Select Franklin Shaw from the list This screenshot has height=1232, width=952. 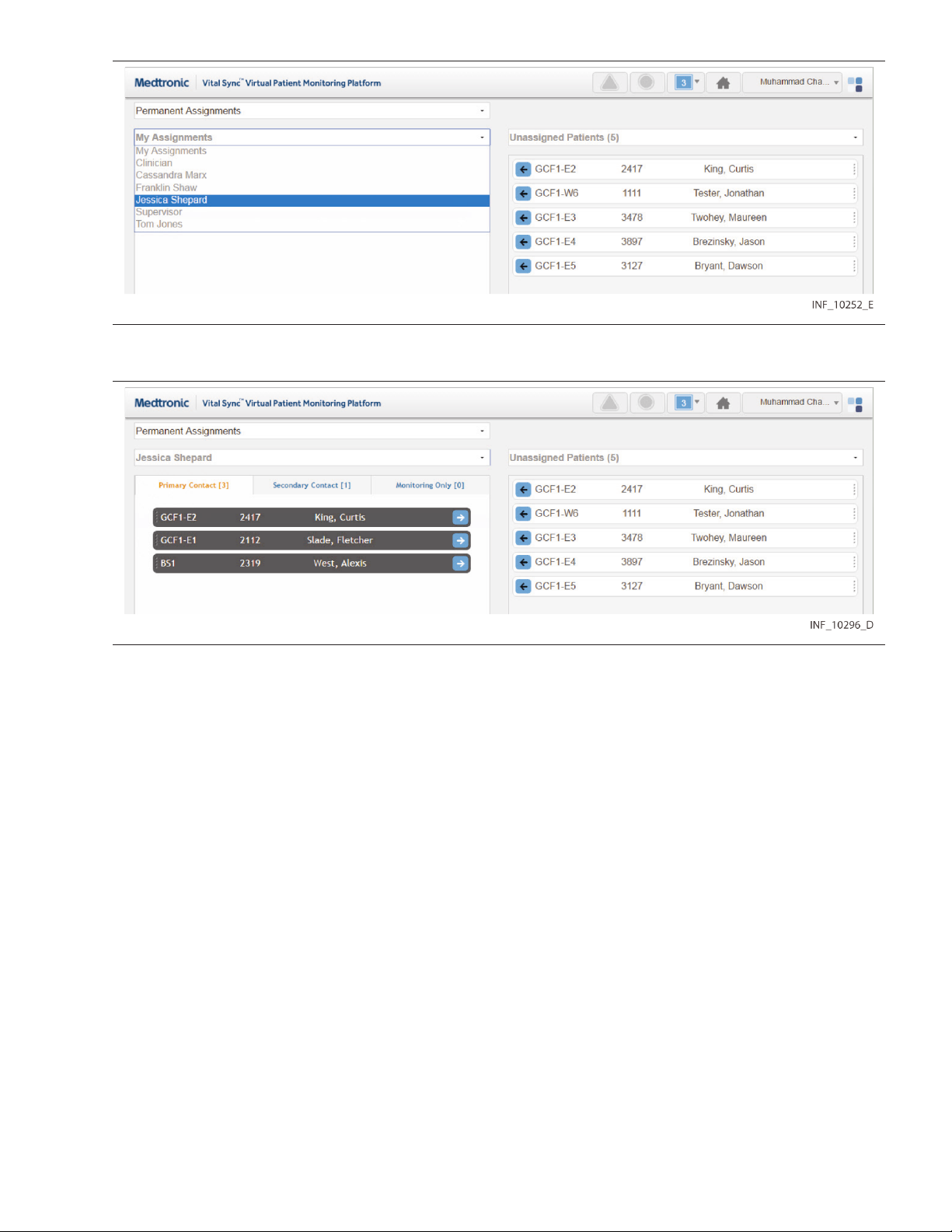click(312, 188)
